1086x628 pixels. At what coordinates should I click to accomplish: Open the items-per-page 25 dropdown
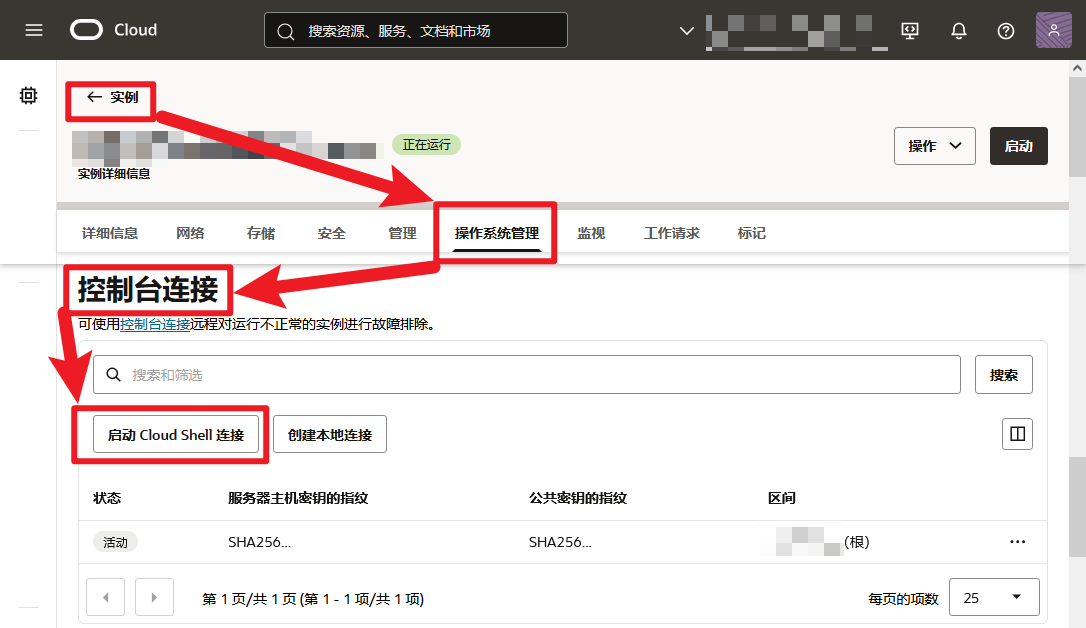[994, 597]
